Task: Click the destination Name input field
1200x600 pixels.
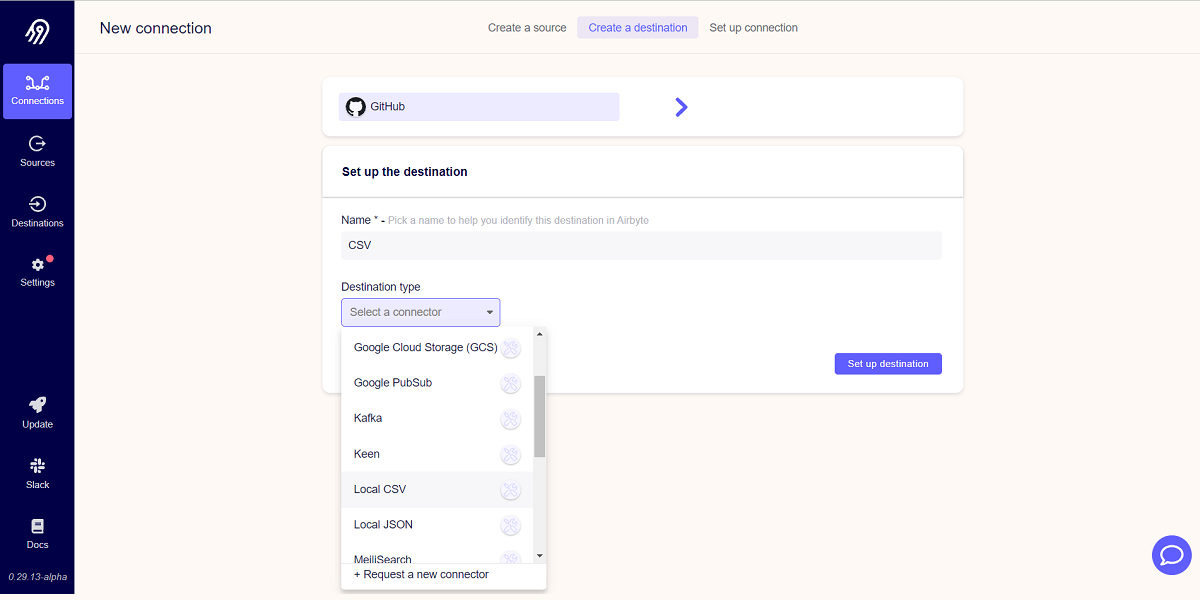Action: [x=642, y=246]
